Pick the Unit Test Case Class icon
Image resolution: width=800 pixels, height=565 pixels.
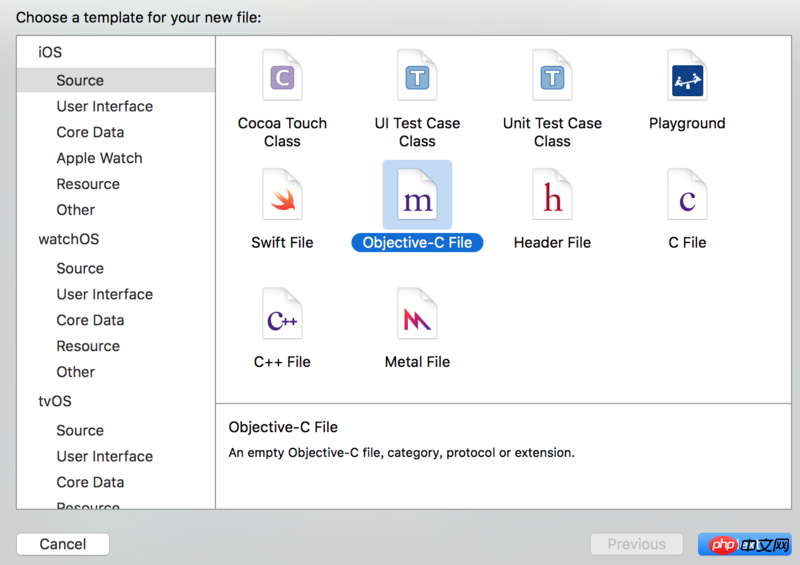[x=552, y=76]
